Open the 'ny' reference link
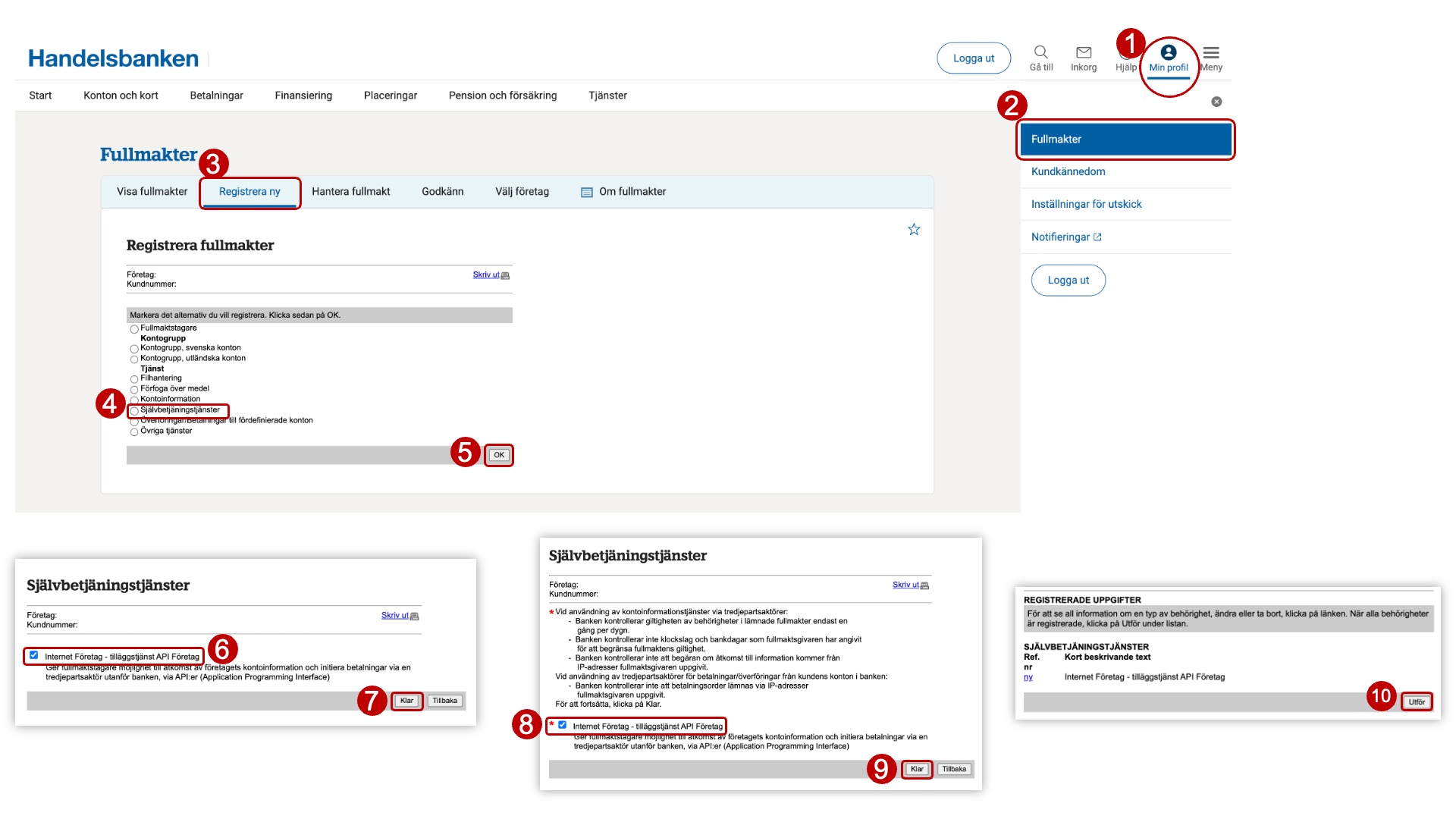1456x819 pixels. (x=1028, y=677)
